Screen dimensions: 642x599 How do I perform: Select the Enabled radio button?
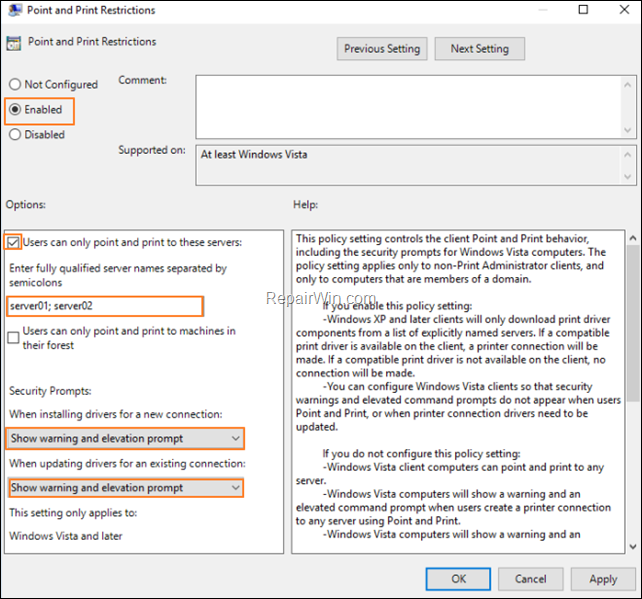coord(15,109)
